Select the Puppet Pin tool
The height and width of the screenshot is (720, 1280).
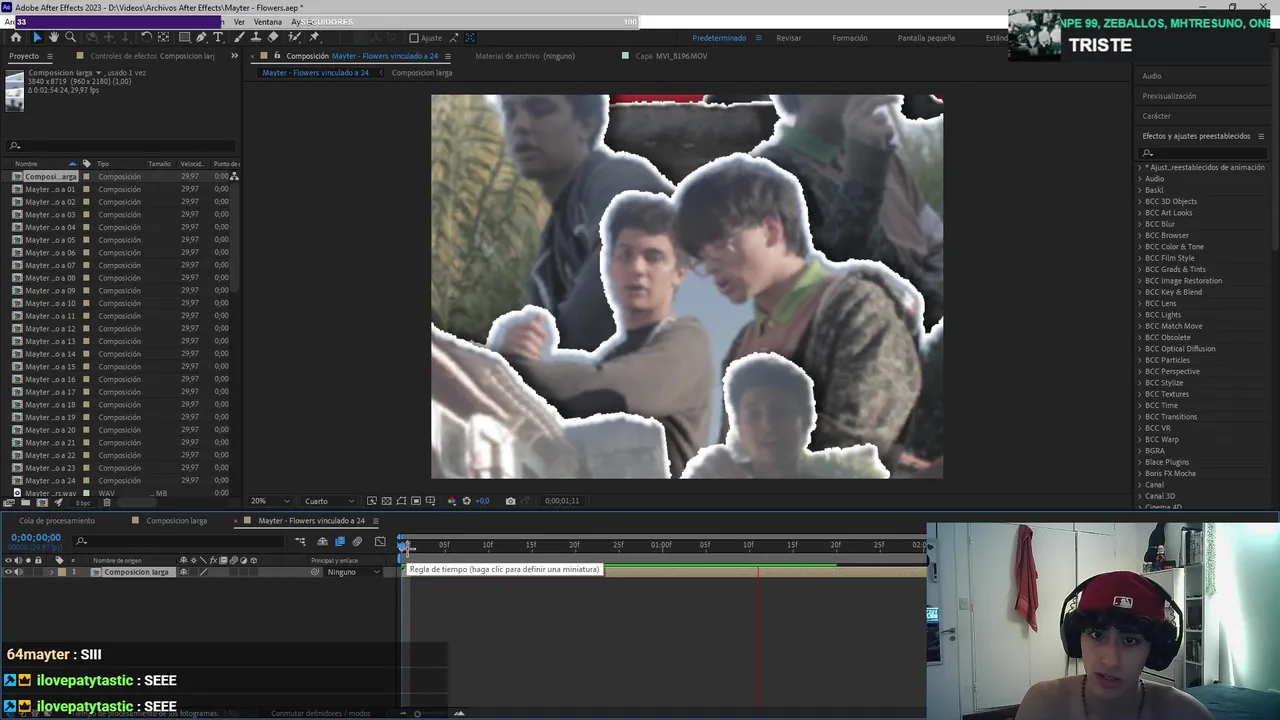314,37
